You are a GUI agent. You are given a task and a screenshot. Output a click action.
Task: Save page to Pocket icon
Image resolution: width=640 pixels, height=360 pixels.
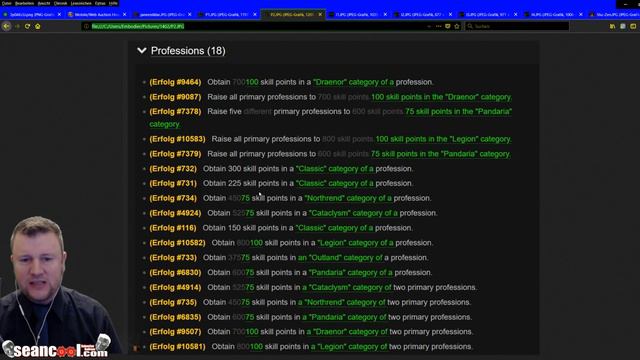click(448, 26)
